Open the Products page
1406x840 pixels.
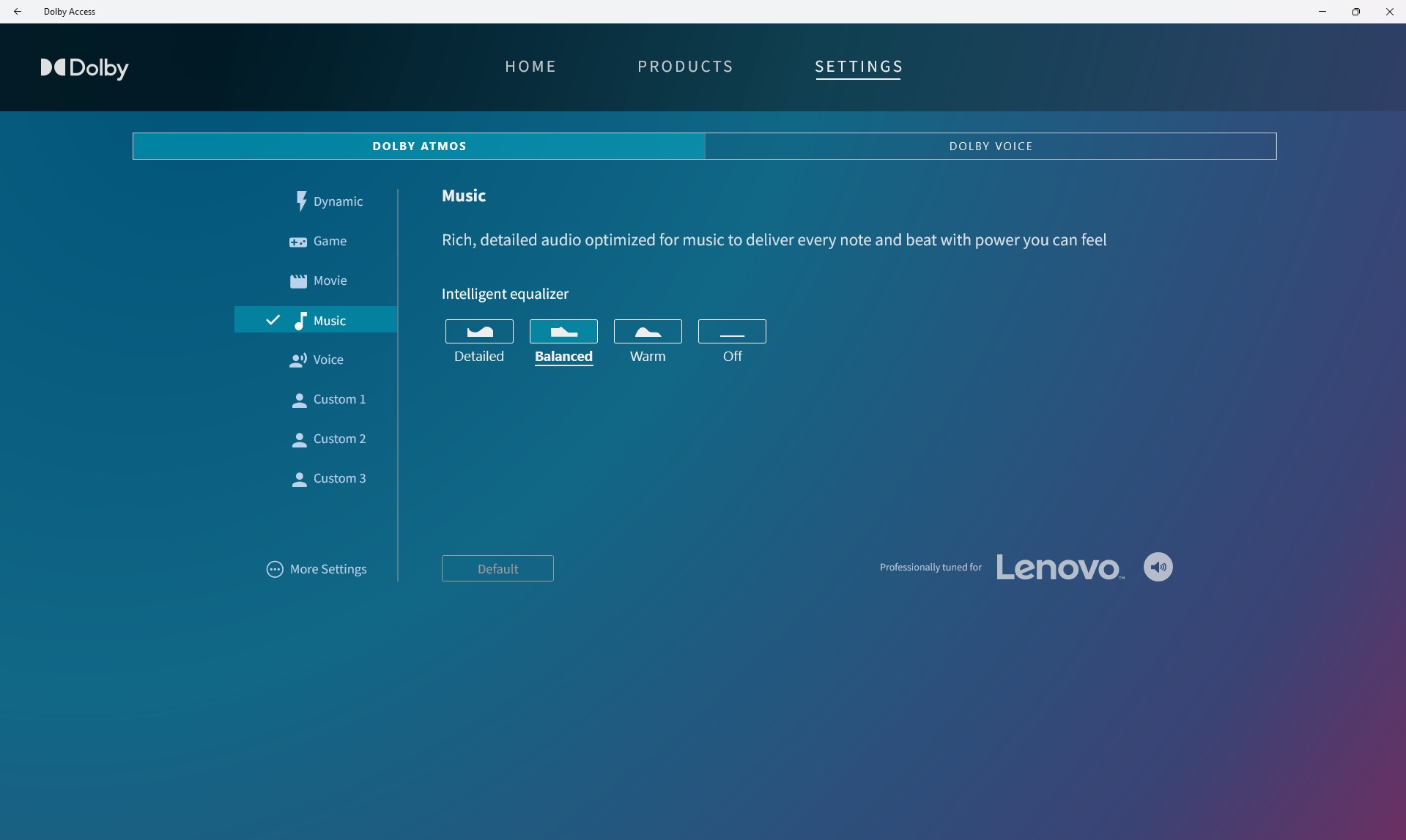click(685, 67)
